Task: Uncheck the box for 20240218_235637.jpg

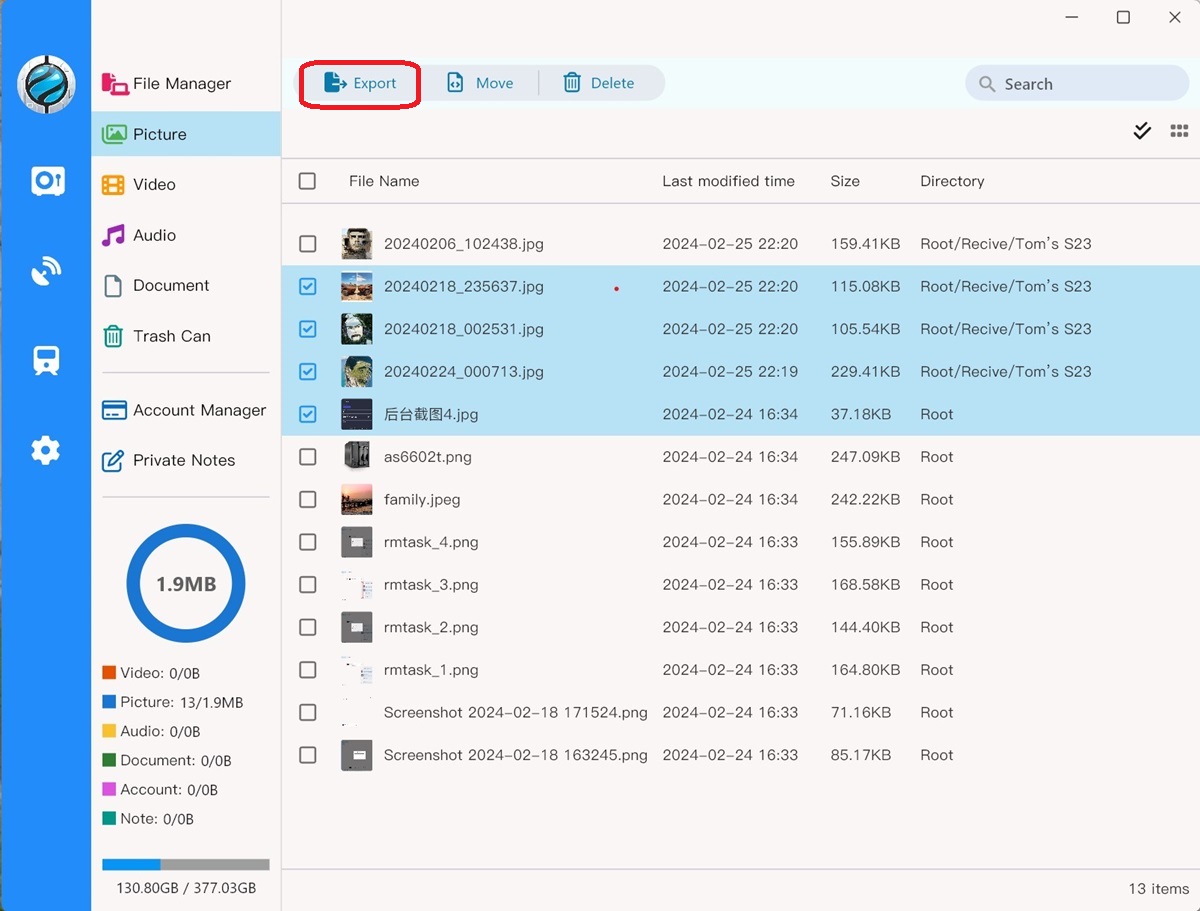Action: point(307,287)
